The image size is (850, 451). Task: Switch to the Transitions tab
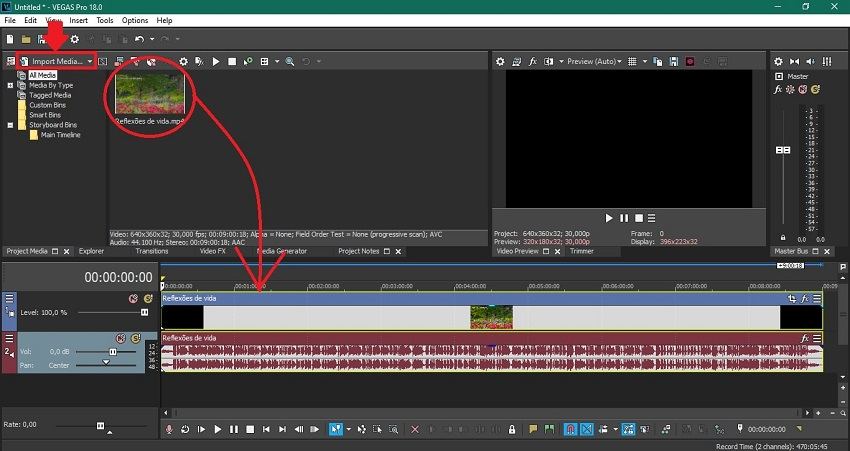pos(151,251)
